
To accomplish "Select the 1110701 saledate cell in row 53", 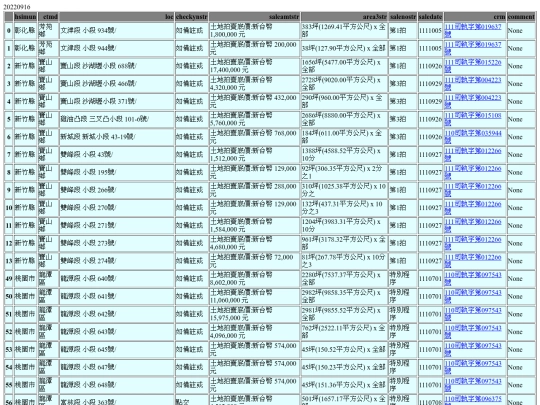I will [x=430, y=350].
